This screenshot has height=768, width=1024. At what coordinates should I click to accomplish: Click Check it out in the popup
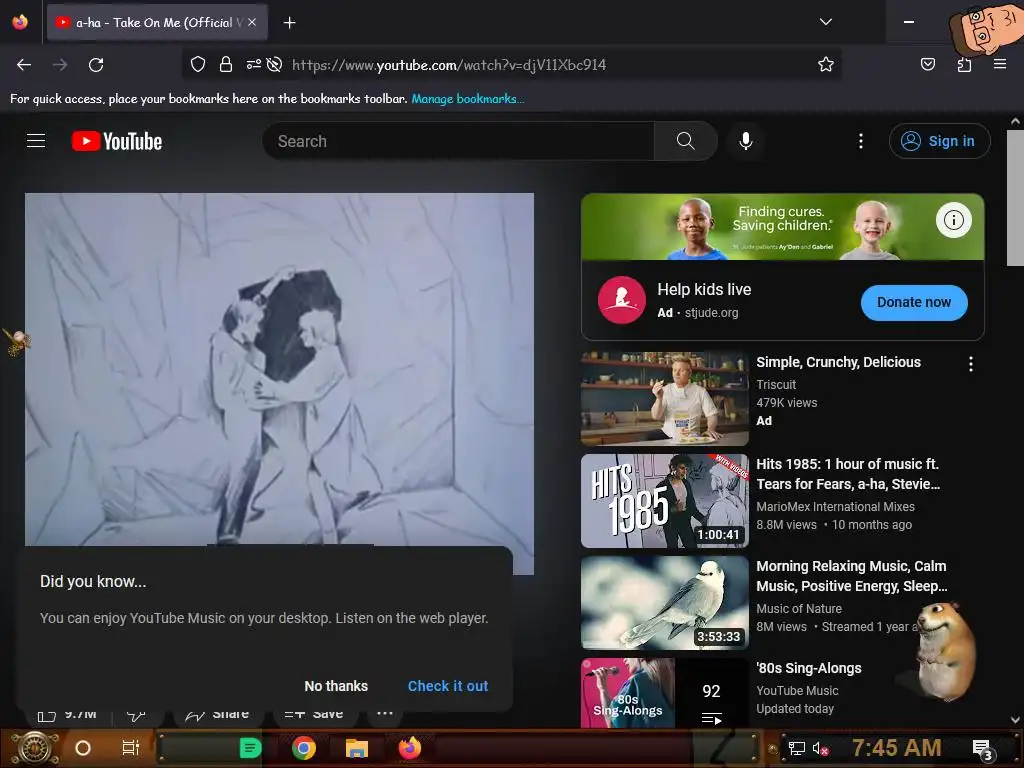click(448, 686)
